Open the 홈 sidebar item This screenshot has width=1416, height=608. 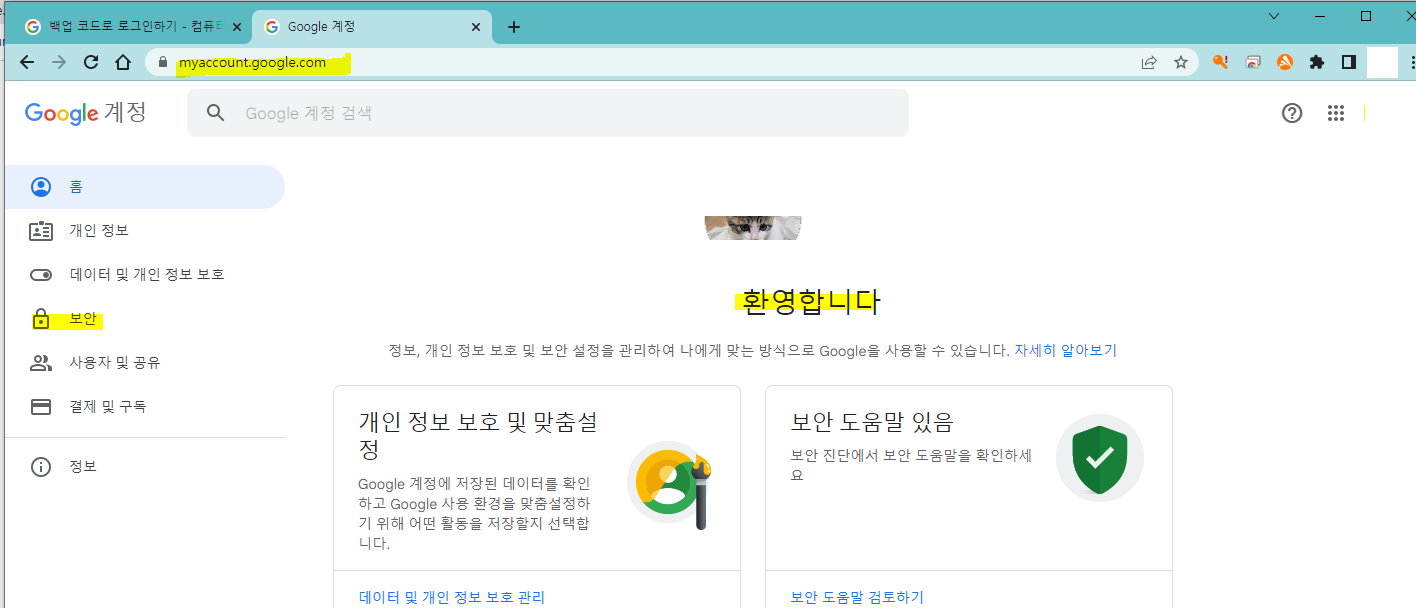pyautogui.click(x=145, y=187)
